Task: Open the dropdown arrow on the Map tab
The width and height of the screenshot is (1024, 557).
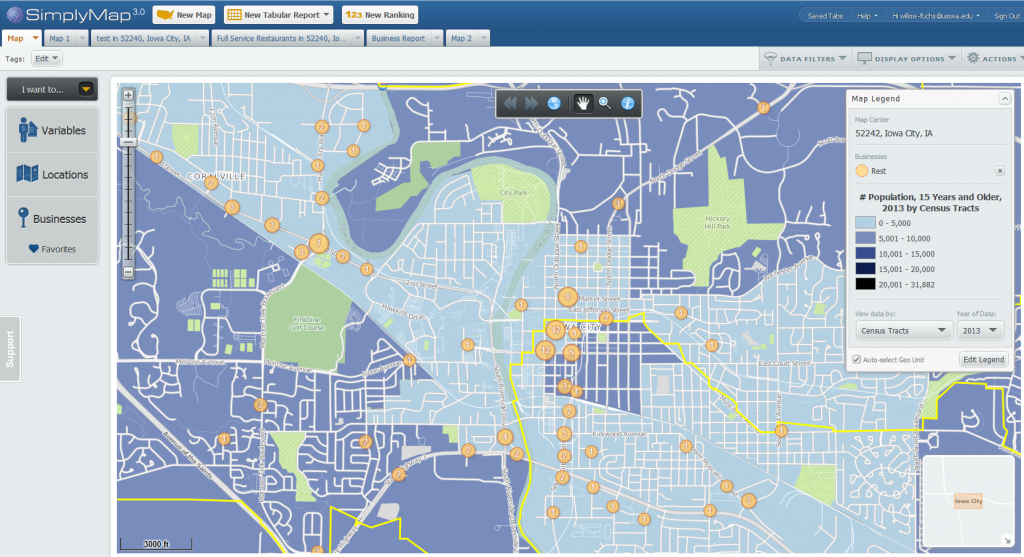Action: (x=35, y=38)
